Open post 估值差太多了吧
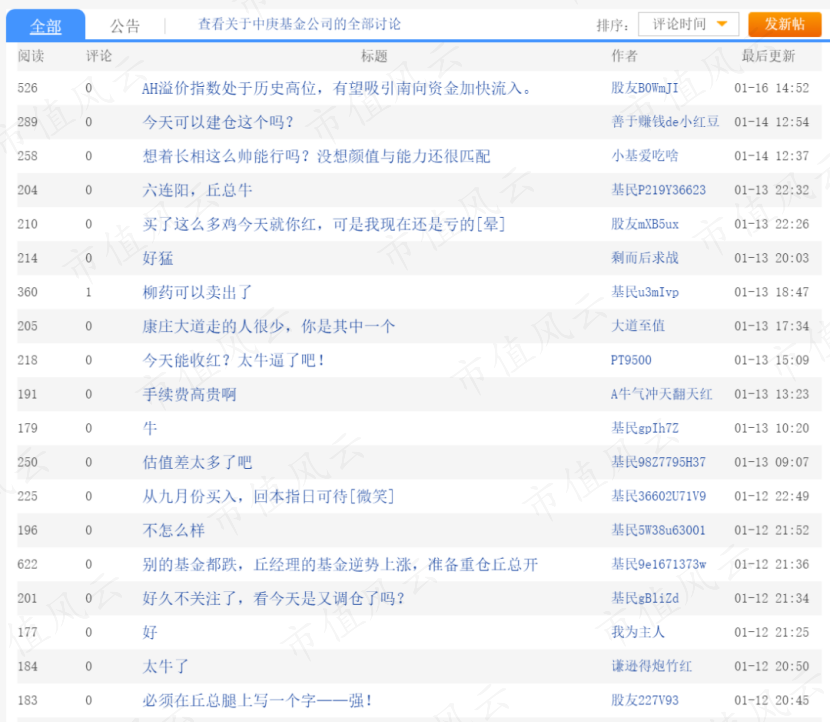Viewport: 830px width, 722px height. coord(197,462)
